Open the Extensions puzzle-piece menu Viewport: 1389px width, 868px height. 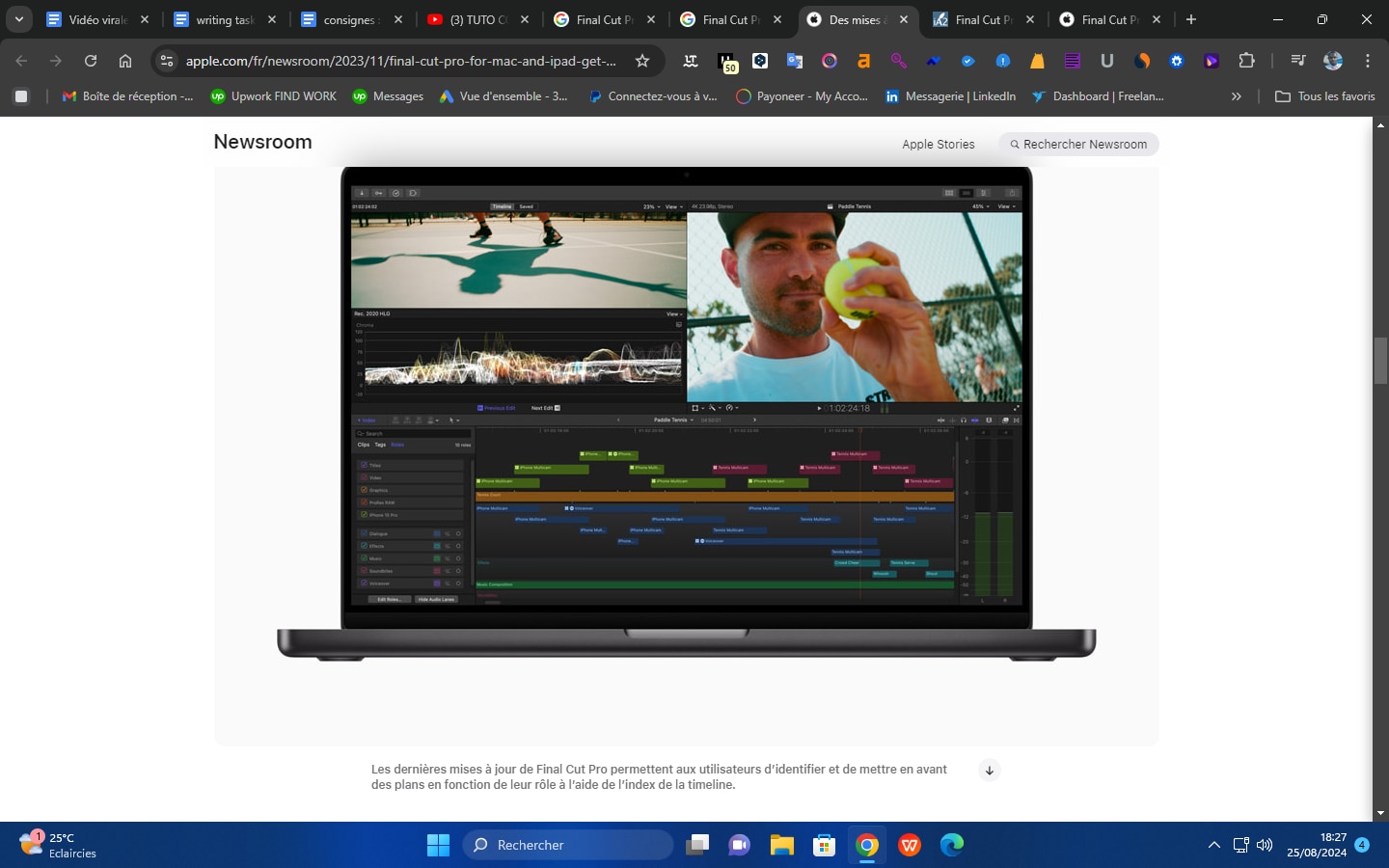(1246, 61)
